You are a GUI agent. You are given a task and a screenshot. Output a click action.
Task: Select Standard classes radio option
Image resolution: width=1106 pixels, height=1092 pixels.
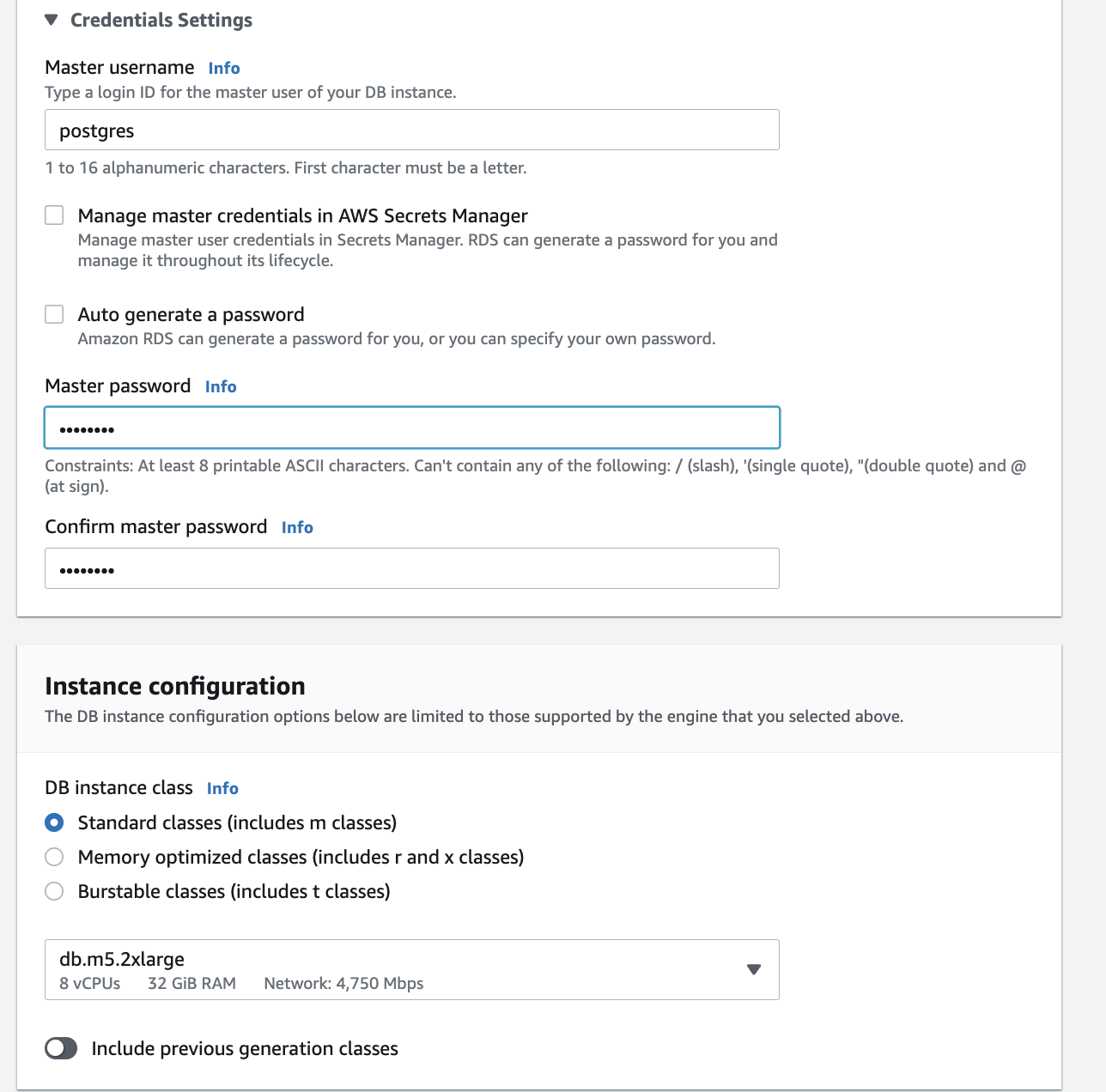tap(54, 822)
